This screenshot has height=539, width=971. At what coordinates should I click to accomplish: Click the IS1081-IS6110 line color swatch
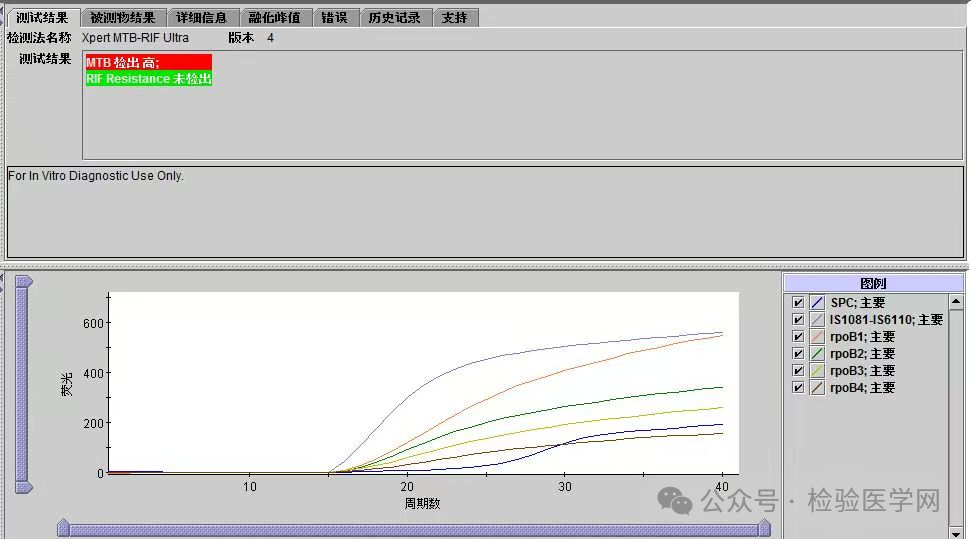[817, 320]
